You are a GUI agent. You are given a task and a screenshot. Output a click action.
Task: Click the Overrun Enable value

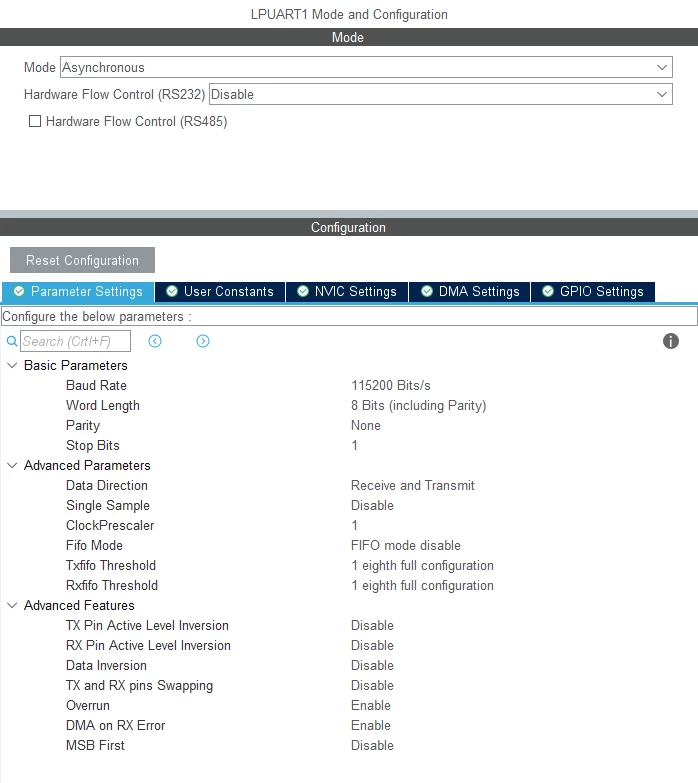coord(371,705)
